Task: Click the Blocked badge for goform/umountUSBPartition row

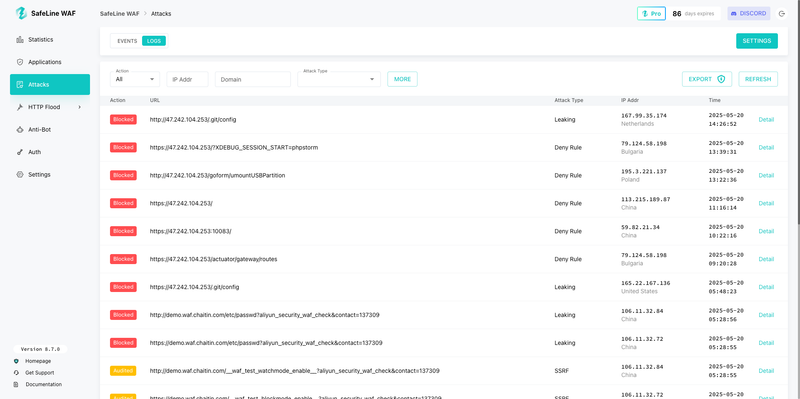Action: 123,175
